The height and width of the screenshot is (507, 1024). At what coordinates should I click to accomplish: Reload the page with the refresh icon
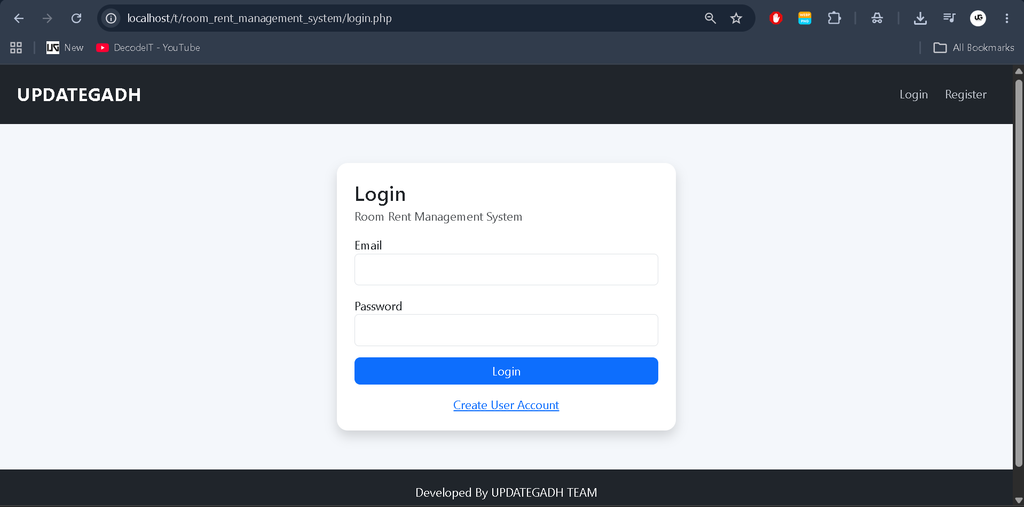coord(76,18)
